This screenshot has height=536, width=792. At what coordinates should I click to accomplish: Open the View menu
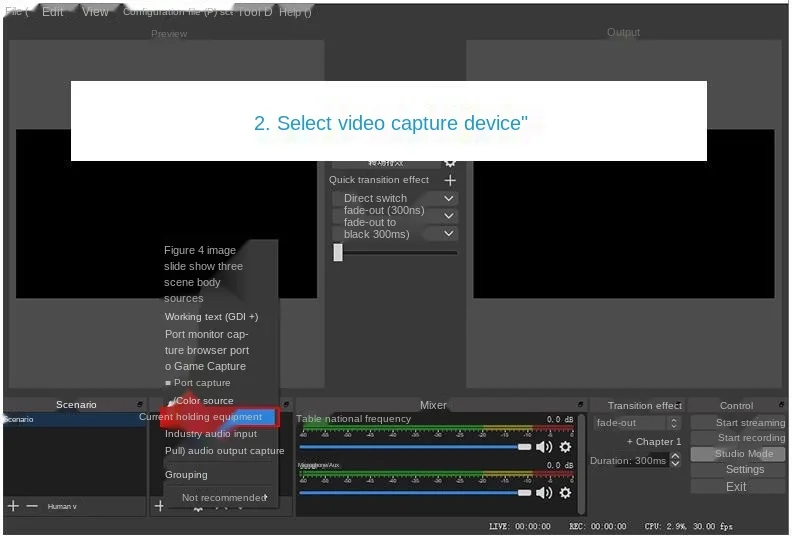[x=95, y=12]
